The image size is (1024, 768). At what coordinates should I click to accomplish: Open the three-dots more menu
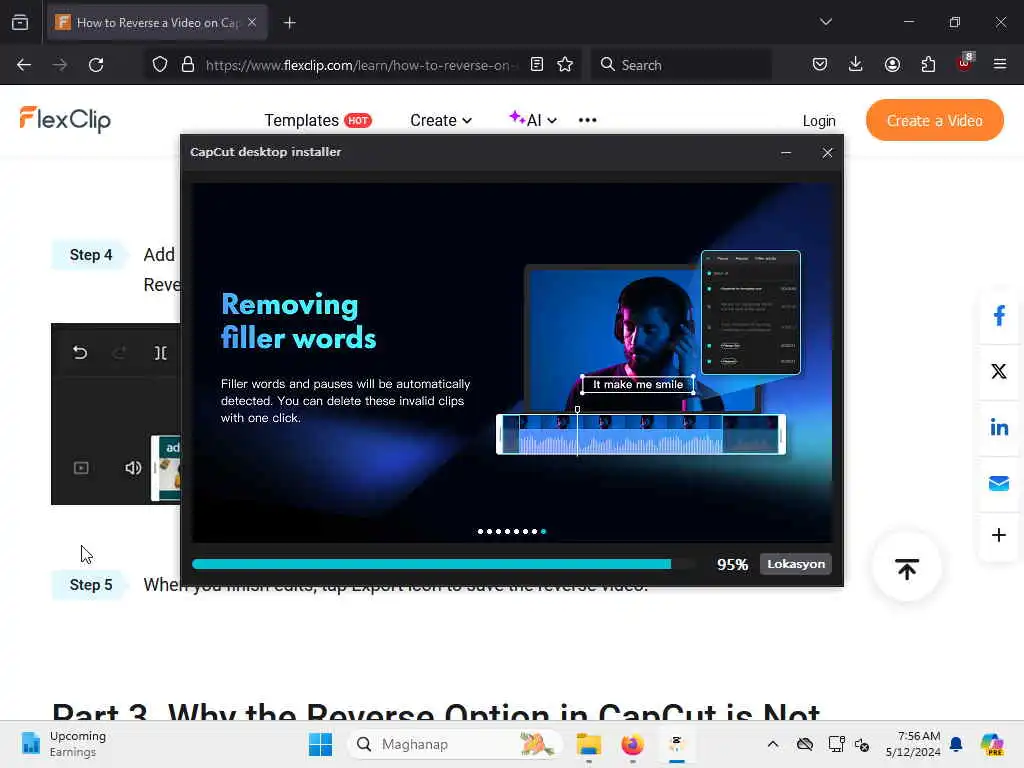(x=587, y=120)
